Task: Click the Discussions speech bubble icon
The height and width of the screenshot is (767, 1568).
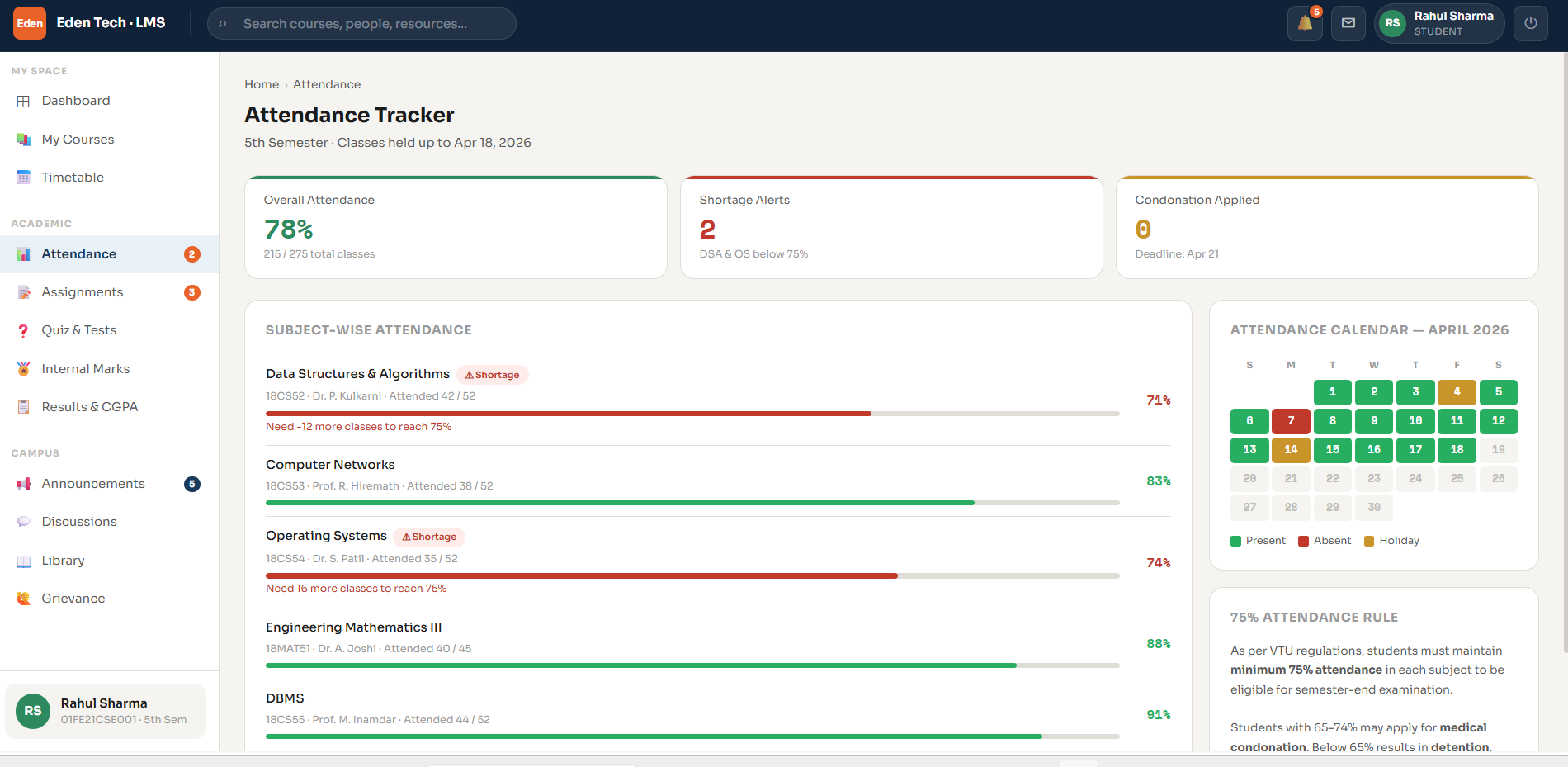Action: 23,522
